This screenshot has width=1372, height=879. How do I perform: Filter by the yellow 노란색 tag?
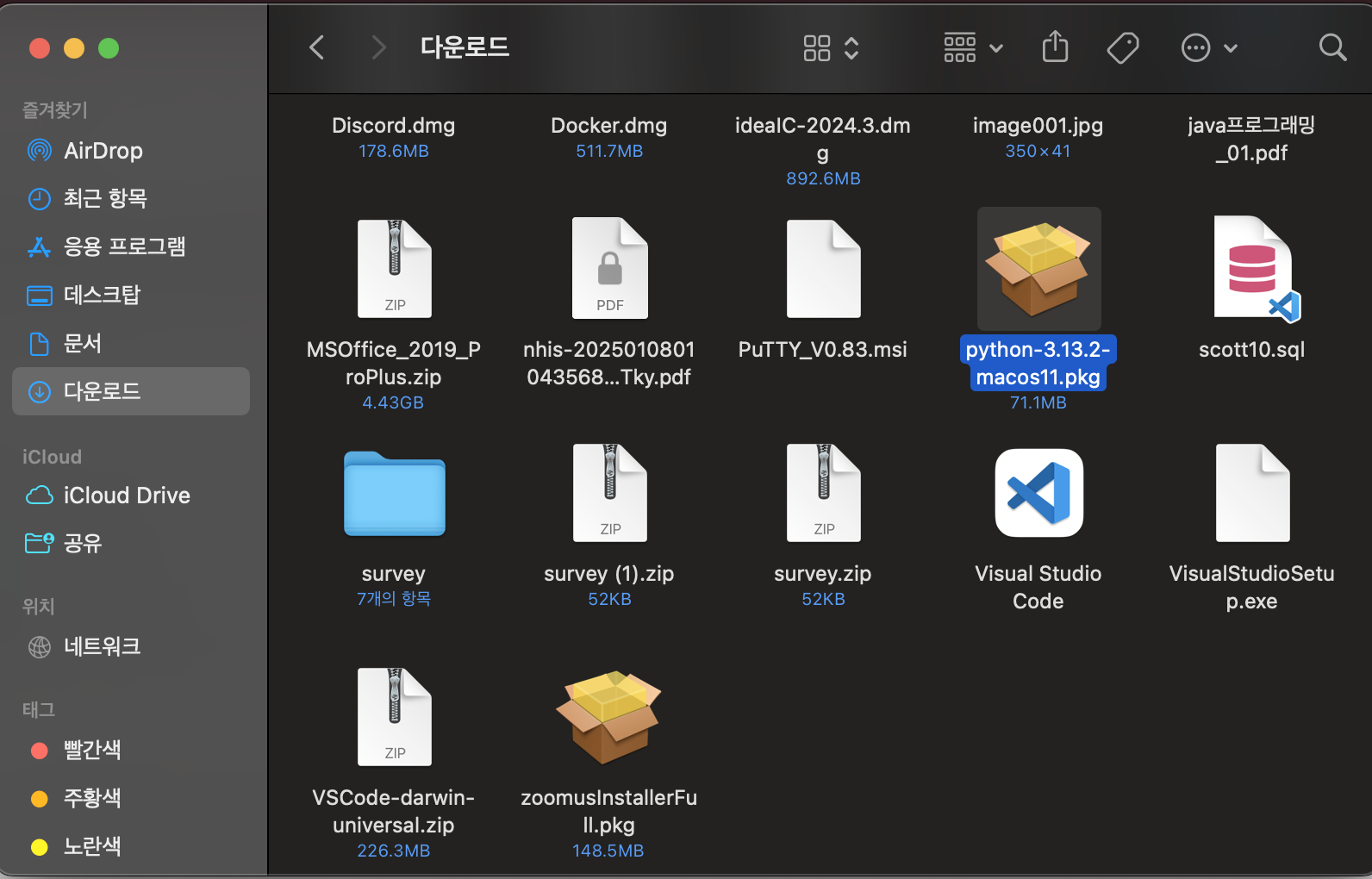[131, 846]
